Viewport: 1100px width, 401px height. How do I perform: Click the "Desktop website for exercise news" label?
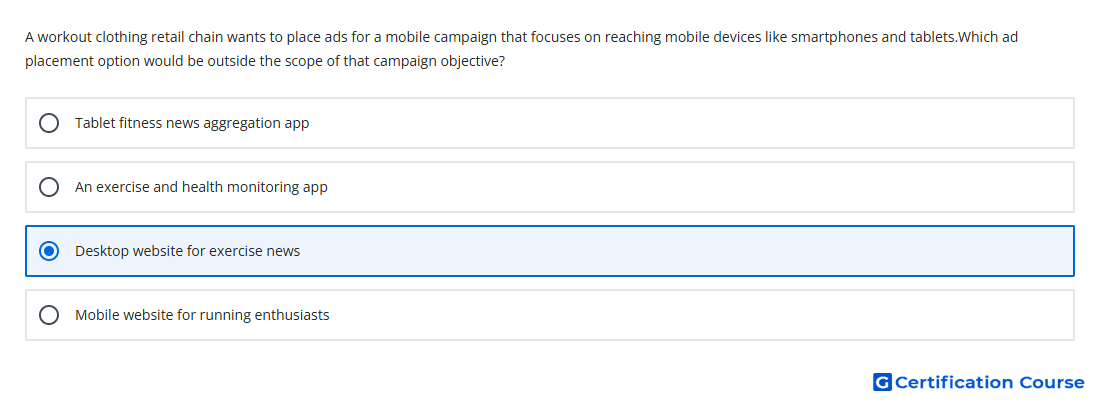[x=187, y=251]
